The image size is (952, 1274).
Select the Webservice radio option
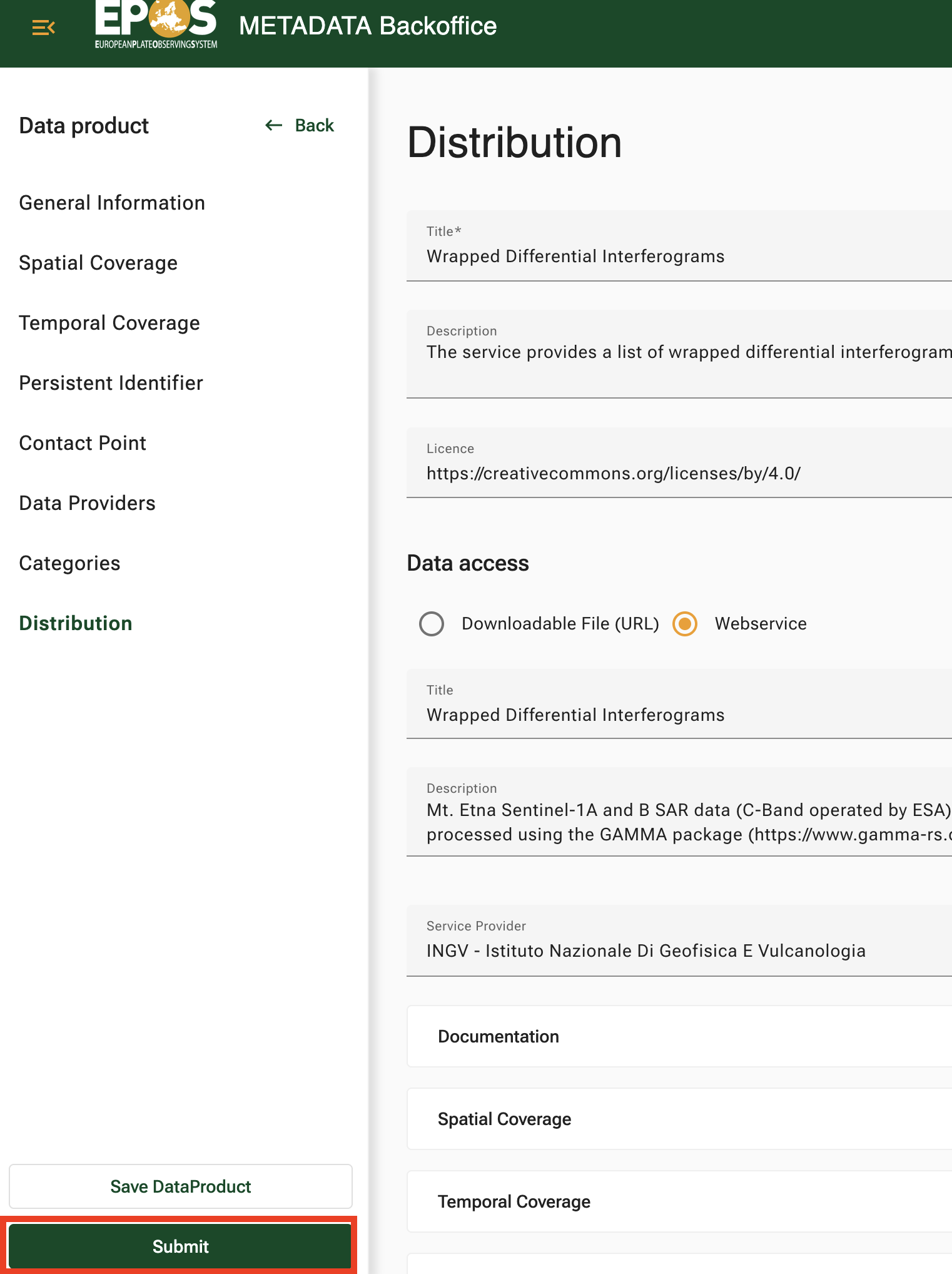[x=685, y=624]
